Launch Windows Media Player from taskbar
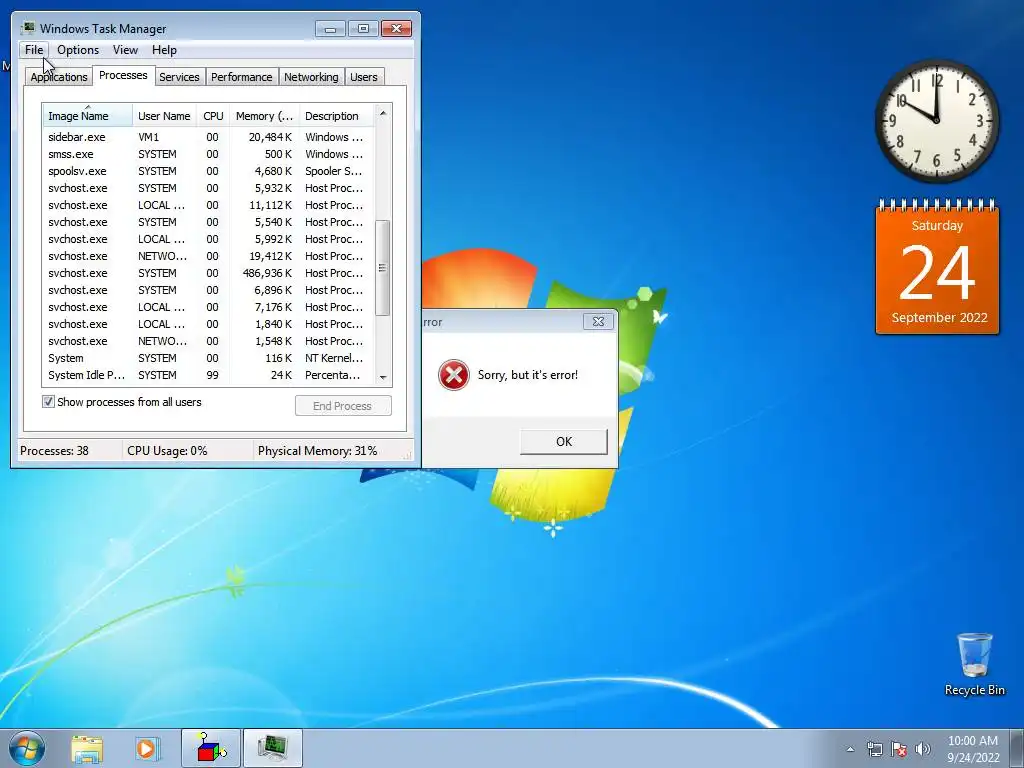The height and width of the screenshot is (768, 1024). click(148, 748)
